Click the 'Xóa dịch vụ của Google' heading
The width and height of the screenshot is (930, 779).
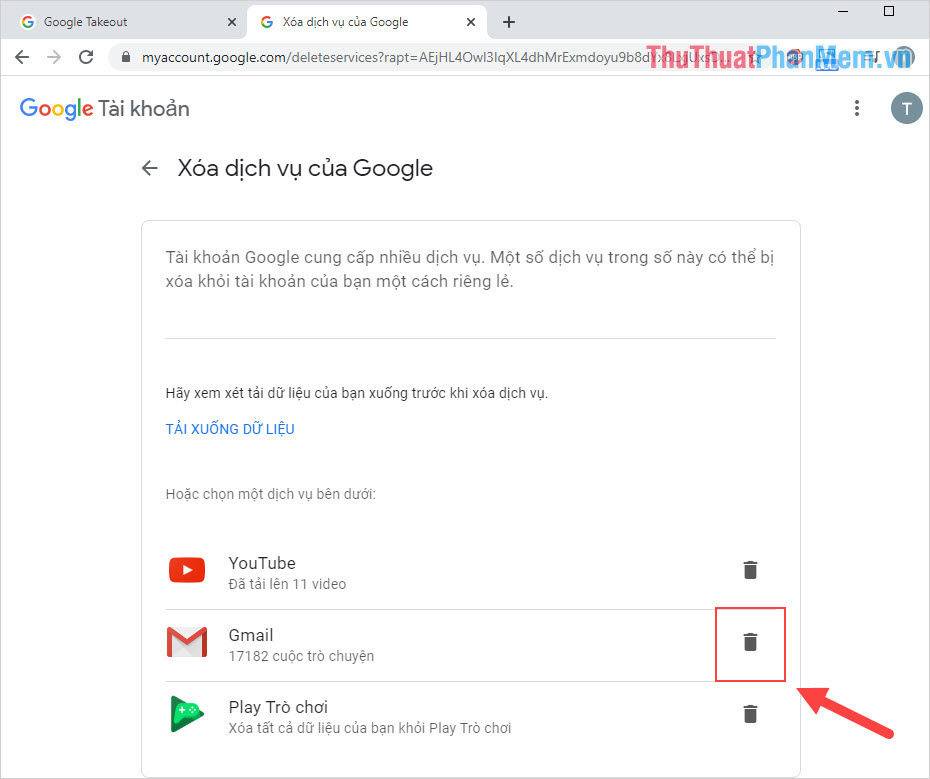click(x=305, y=168)
